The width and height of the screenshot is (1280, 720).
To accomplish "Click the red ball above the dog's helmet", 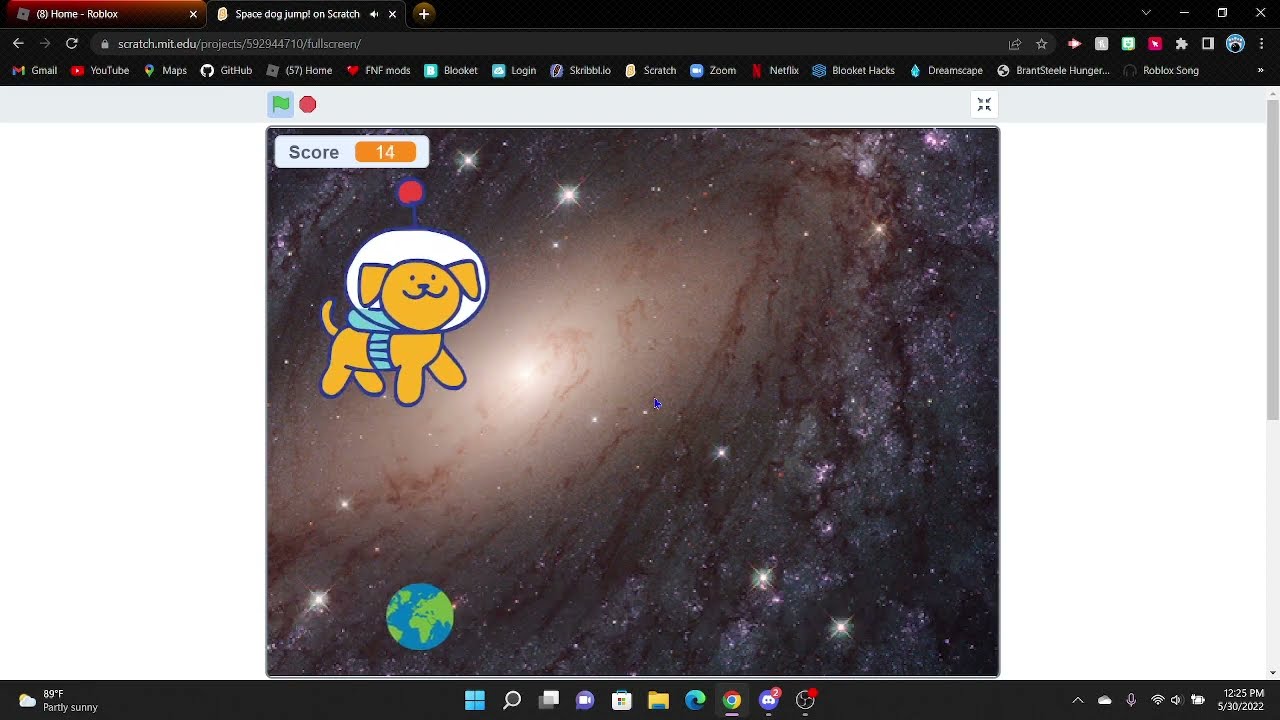I will (410, 192).
